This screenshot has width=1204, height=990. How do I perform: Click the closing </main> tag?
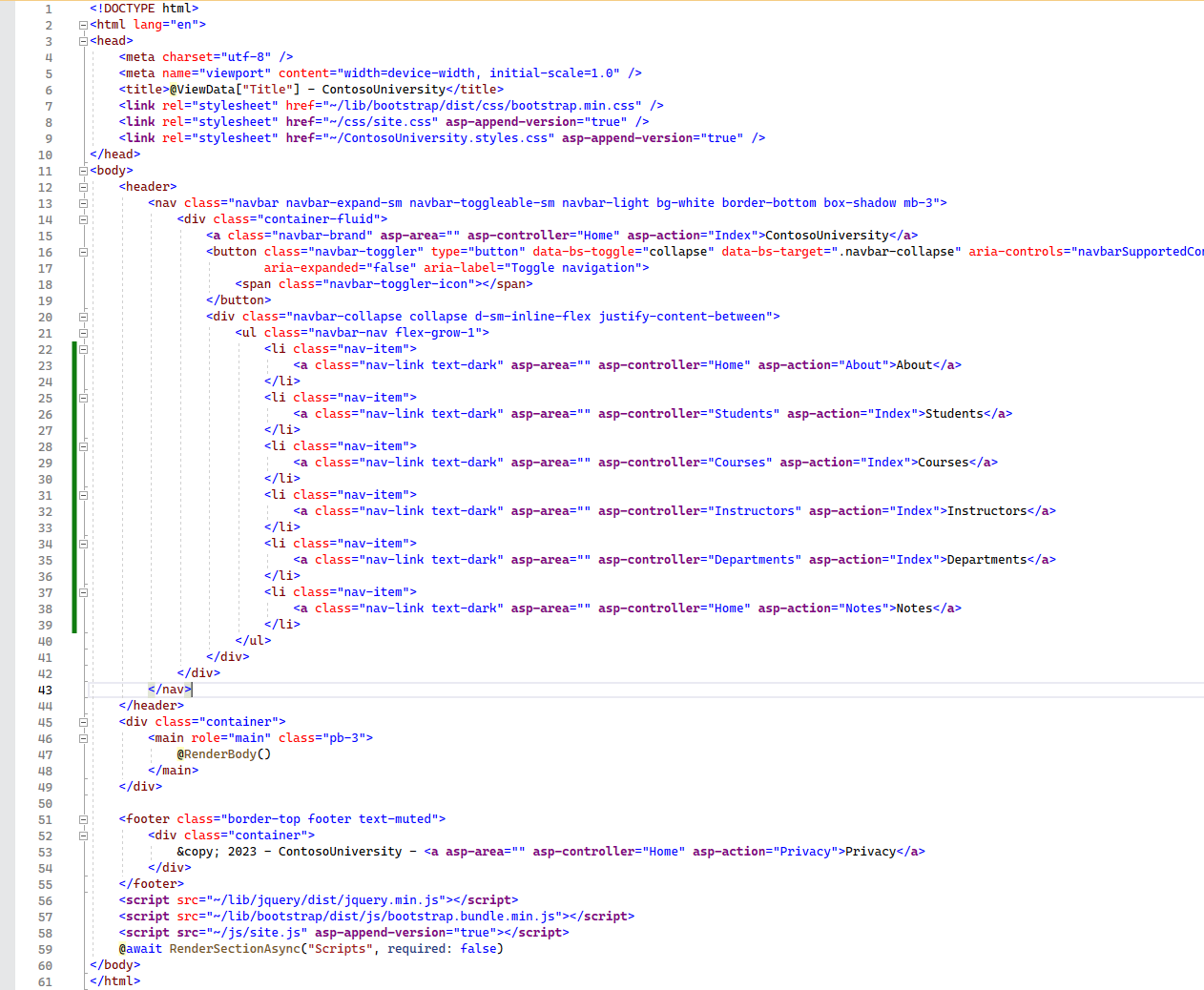coord(174,771)
